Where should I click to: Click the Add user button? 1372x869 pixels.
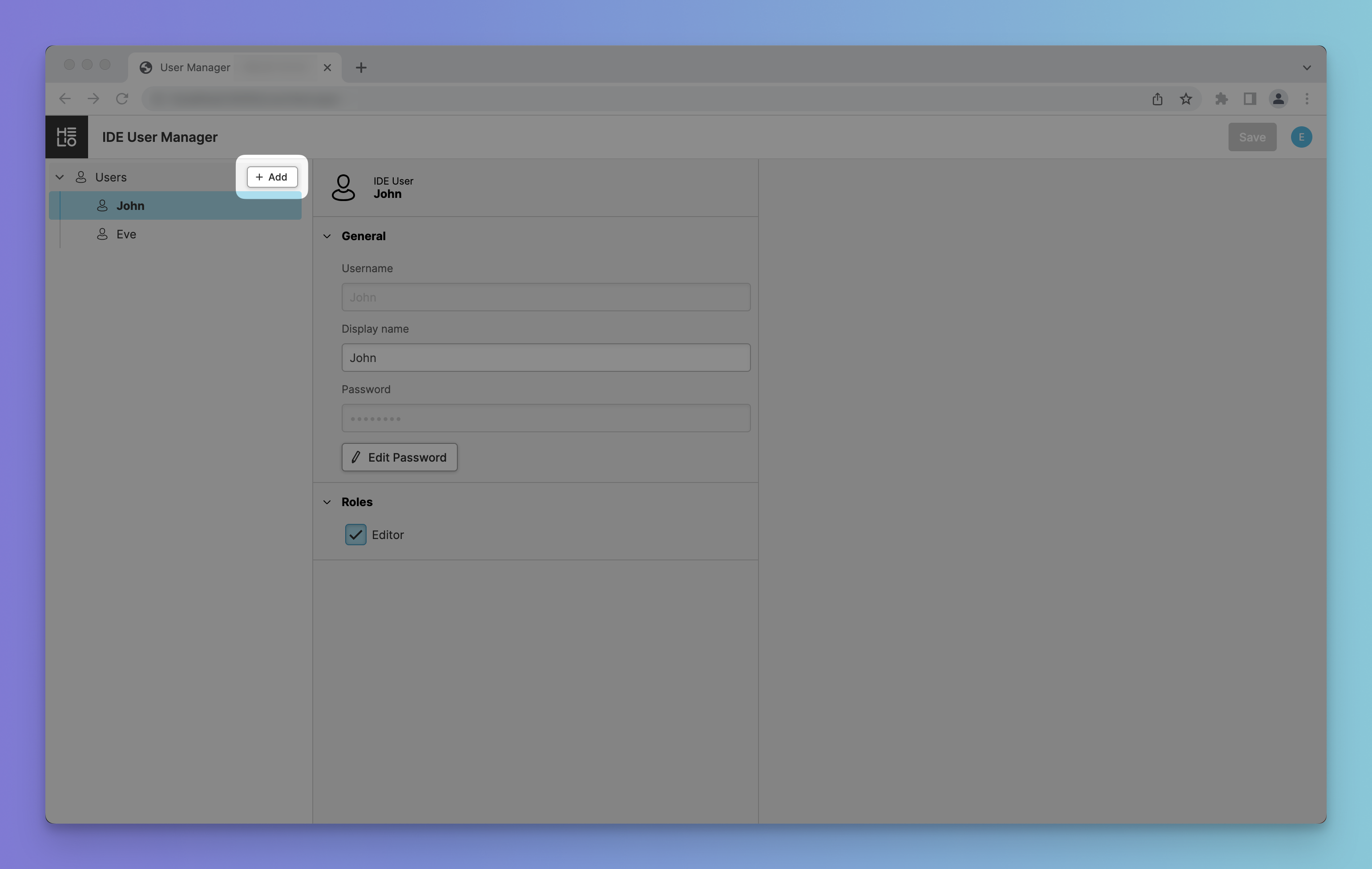click(x=272, y=177)
